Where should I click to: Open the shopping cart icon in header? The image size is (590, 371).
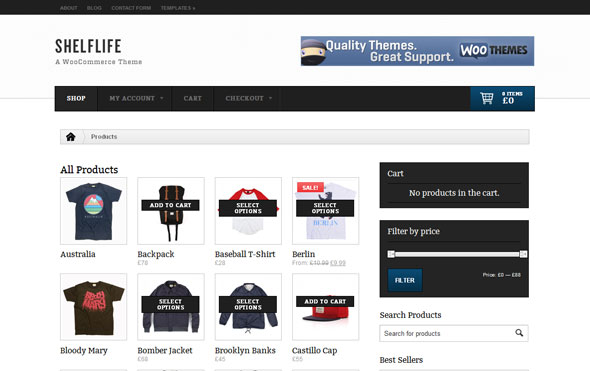pos(487,98)
